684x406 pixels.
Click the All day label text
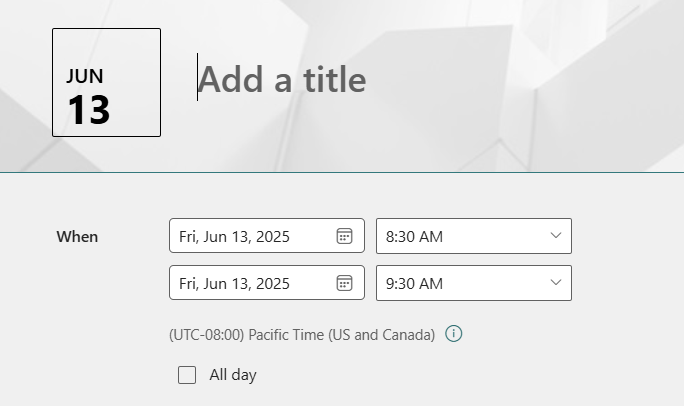(233, 375)
